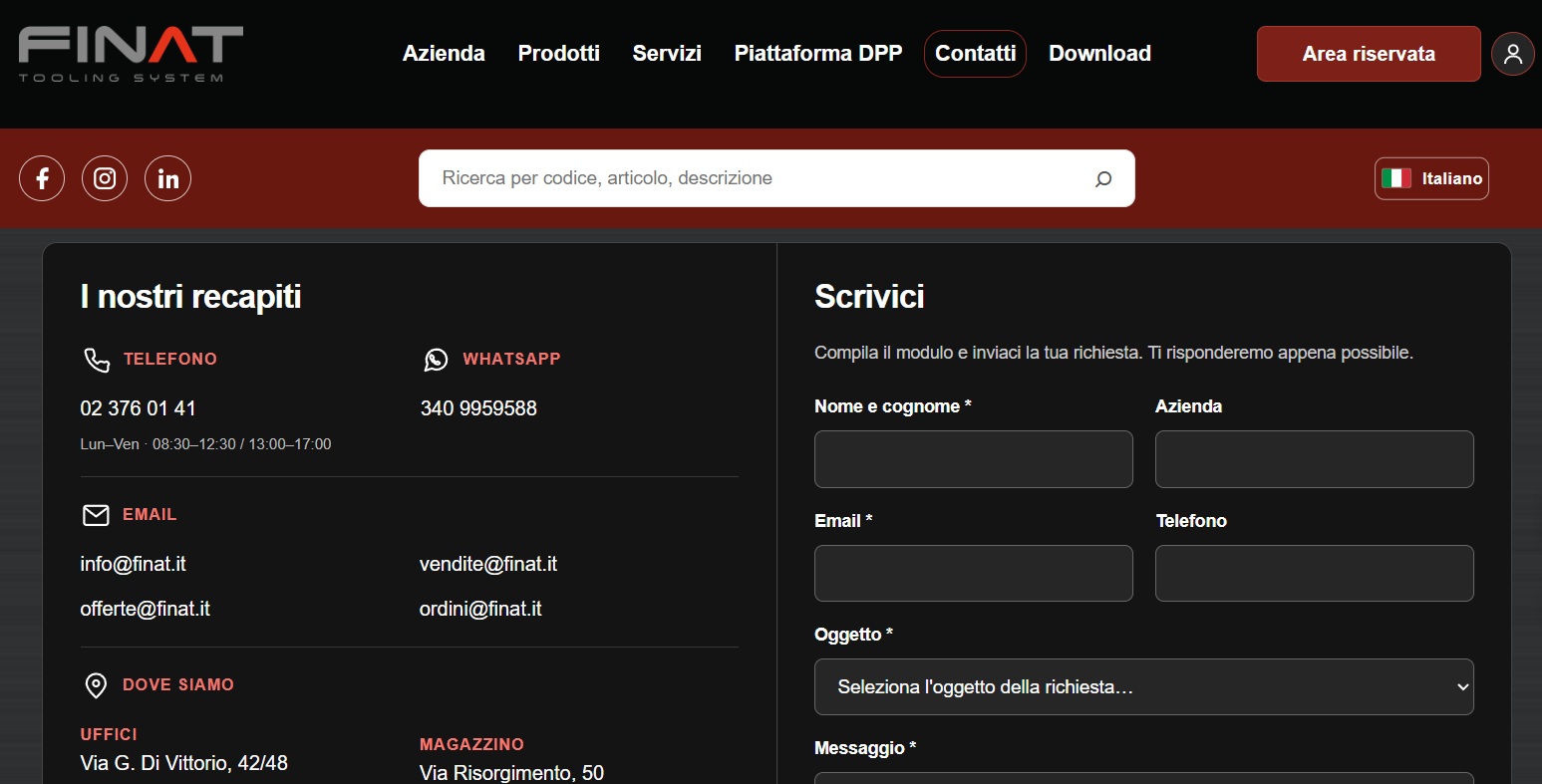Click the MAGAZZINO label
1542x784 pixels.
pos(471,745)
